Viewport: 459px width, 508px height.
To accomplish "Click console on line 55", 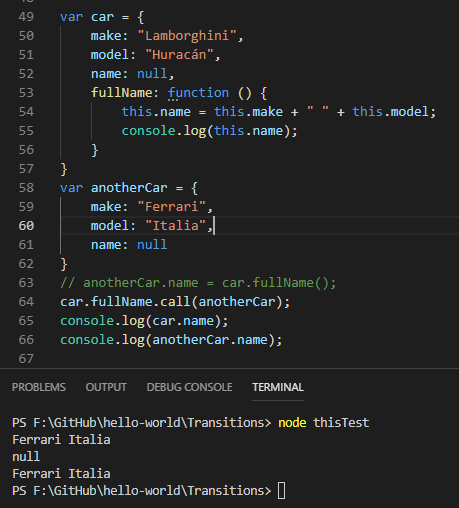I will [x=148, y=131].
